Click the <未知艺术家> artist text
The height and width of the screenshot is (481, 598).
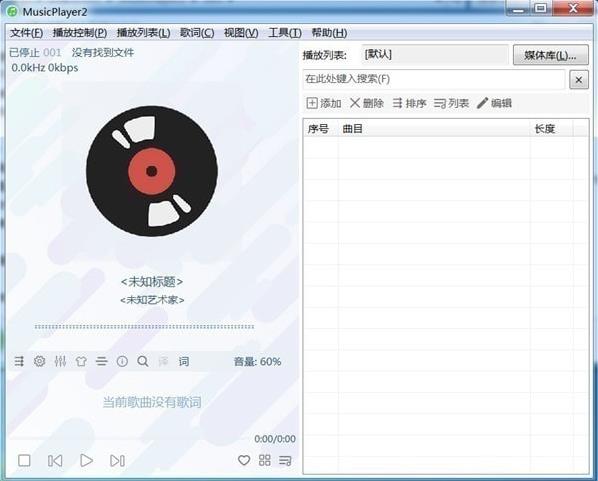(152, 300)
